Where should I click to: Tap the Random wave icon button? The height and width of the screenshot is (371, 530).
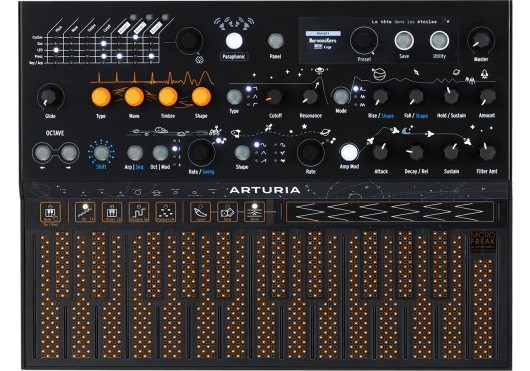coord(139,212)
